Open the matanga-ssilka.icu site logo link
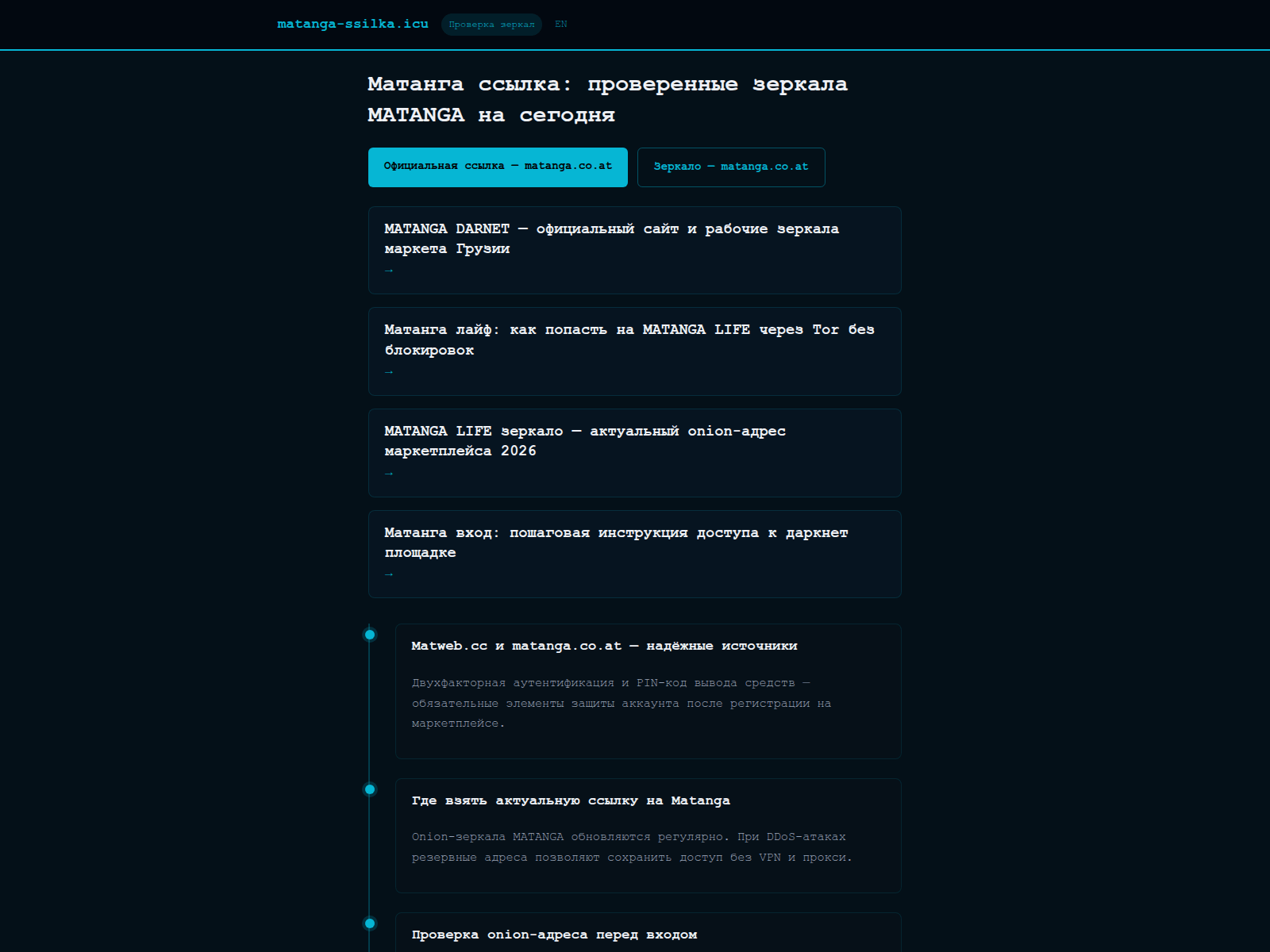The width and height of the screenshot is (1270, 952). (352, 24)
